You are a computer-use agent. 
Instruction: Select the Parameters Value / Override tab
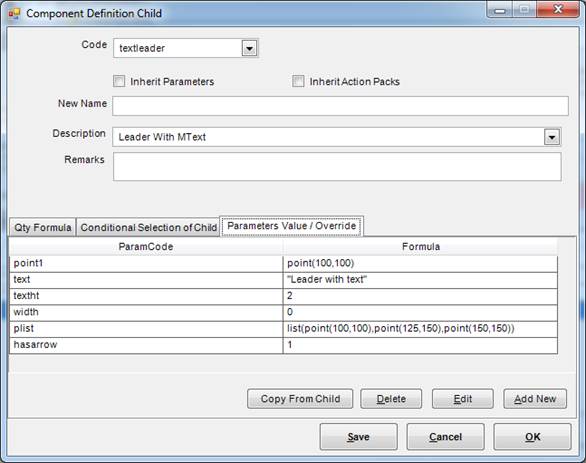pyautogui.click(x=292, y=226)
